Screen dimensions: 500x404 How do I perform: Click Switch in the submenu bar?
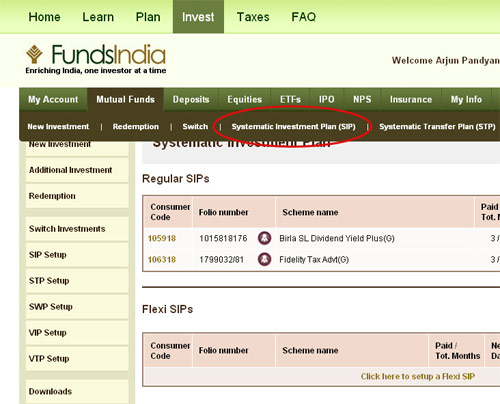(195, 127)
